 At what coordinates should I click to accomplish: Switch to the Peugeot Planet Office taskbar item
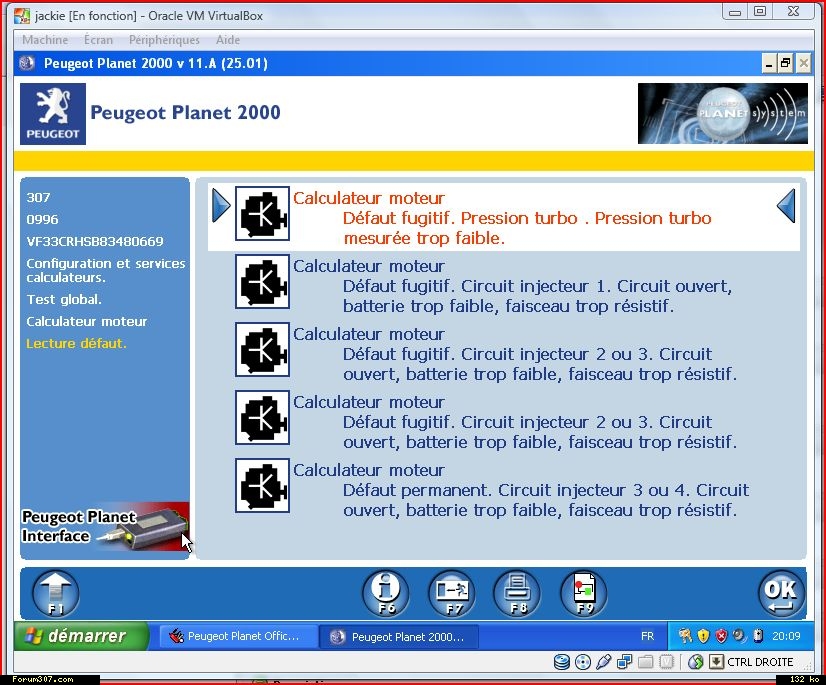coord(238,636)
